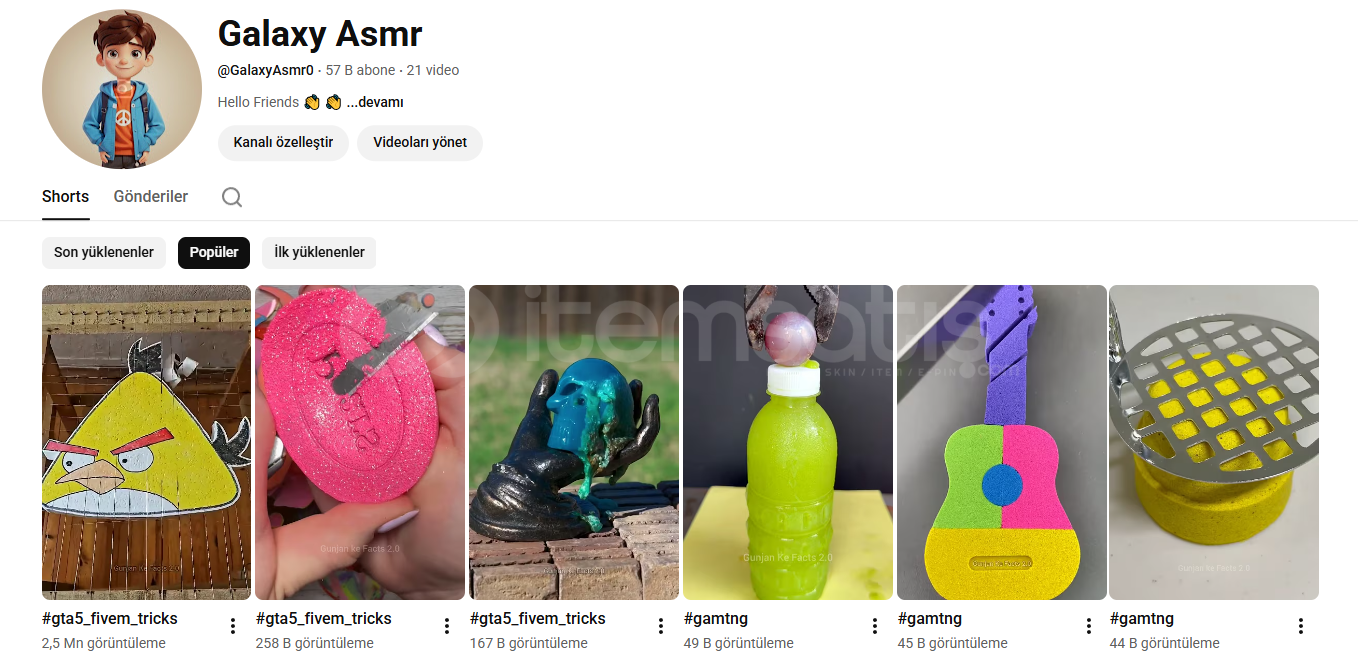Open options menu for 2,5 Mn view short
1358x660 pixels.
(233, 626)
